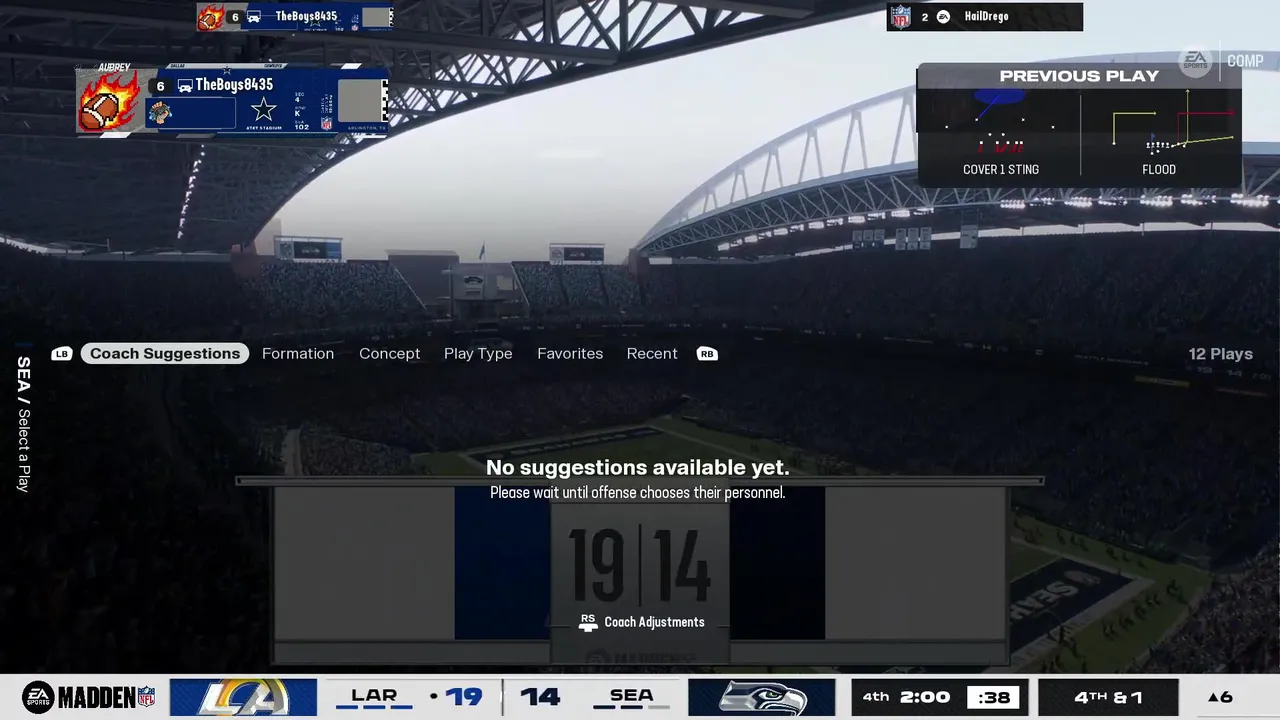
Task: Click the Seattle Seahawks logo
Action: click(x=761, y=697)
